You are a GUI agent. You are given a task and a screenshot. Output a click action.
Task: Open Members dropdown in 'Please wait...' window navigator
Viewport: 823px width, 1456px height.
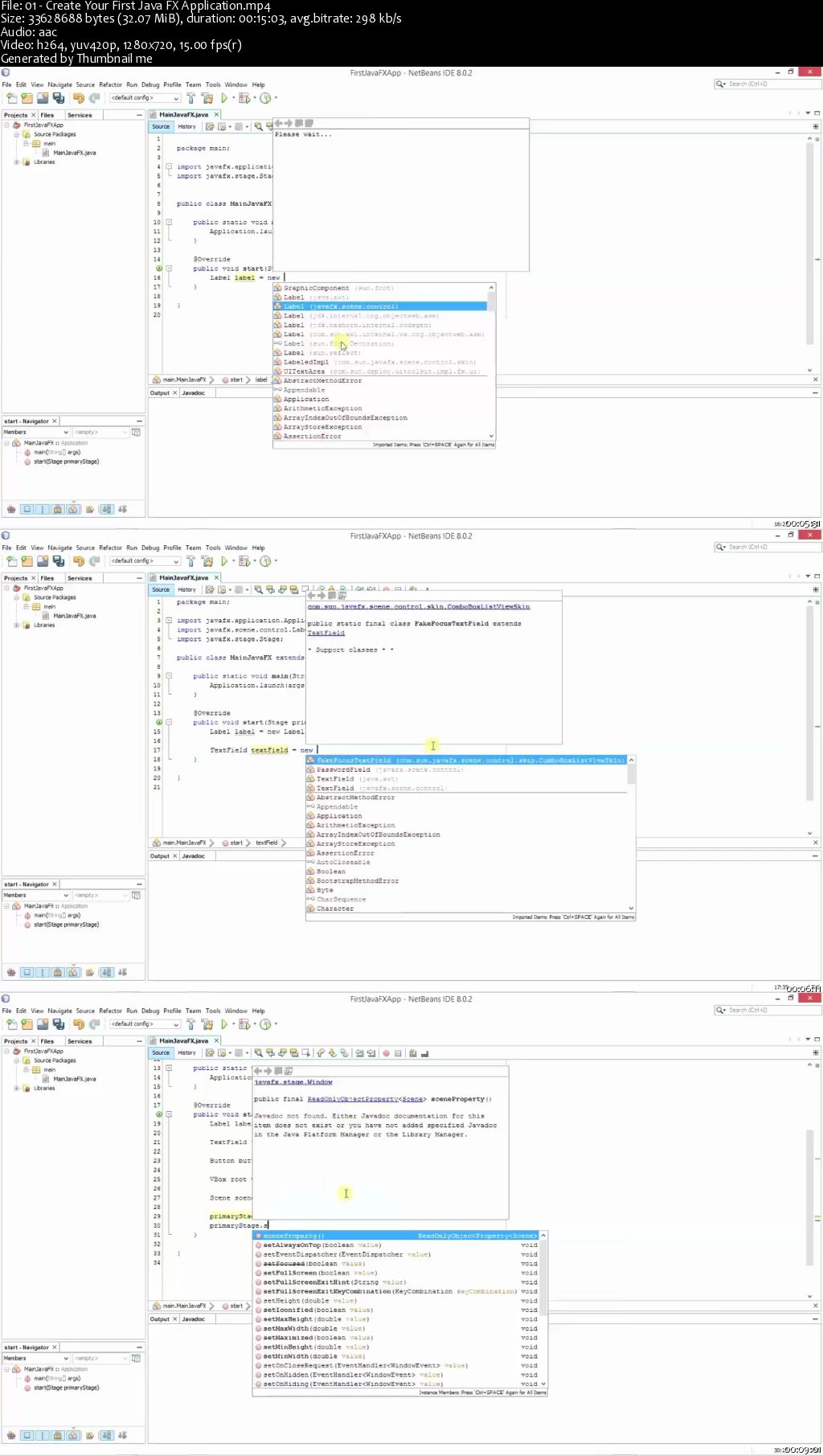36,433
